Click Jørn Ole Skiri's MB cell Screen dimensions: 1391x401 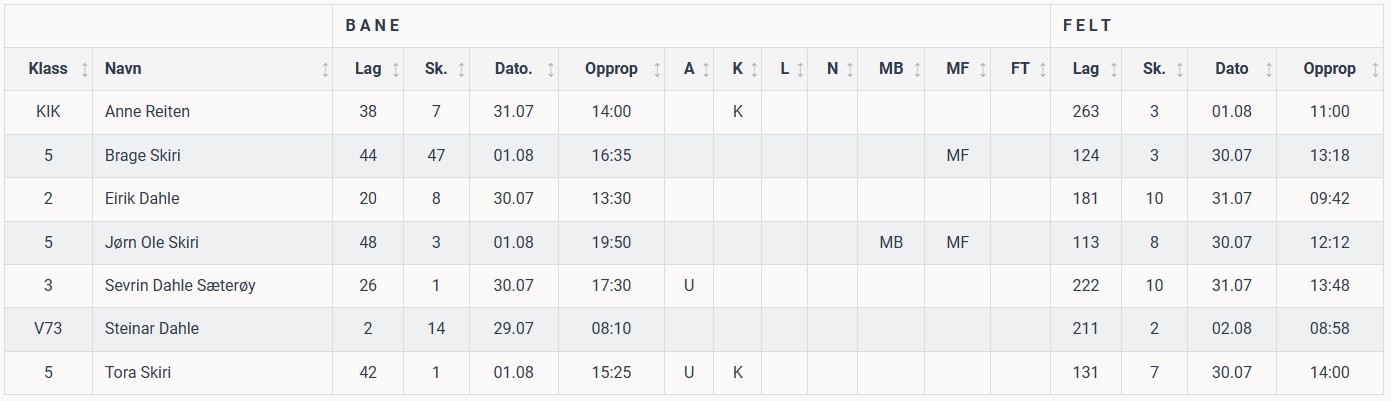point(891,242)
